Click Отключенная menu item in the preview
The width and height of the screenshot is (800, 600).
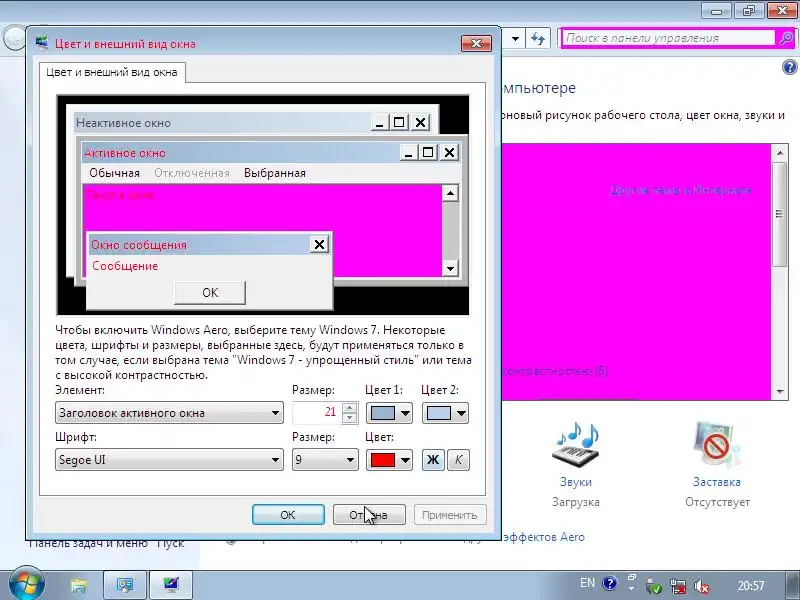pyautogui.click(x=192, y=173)
